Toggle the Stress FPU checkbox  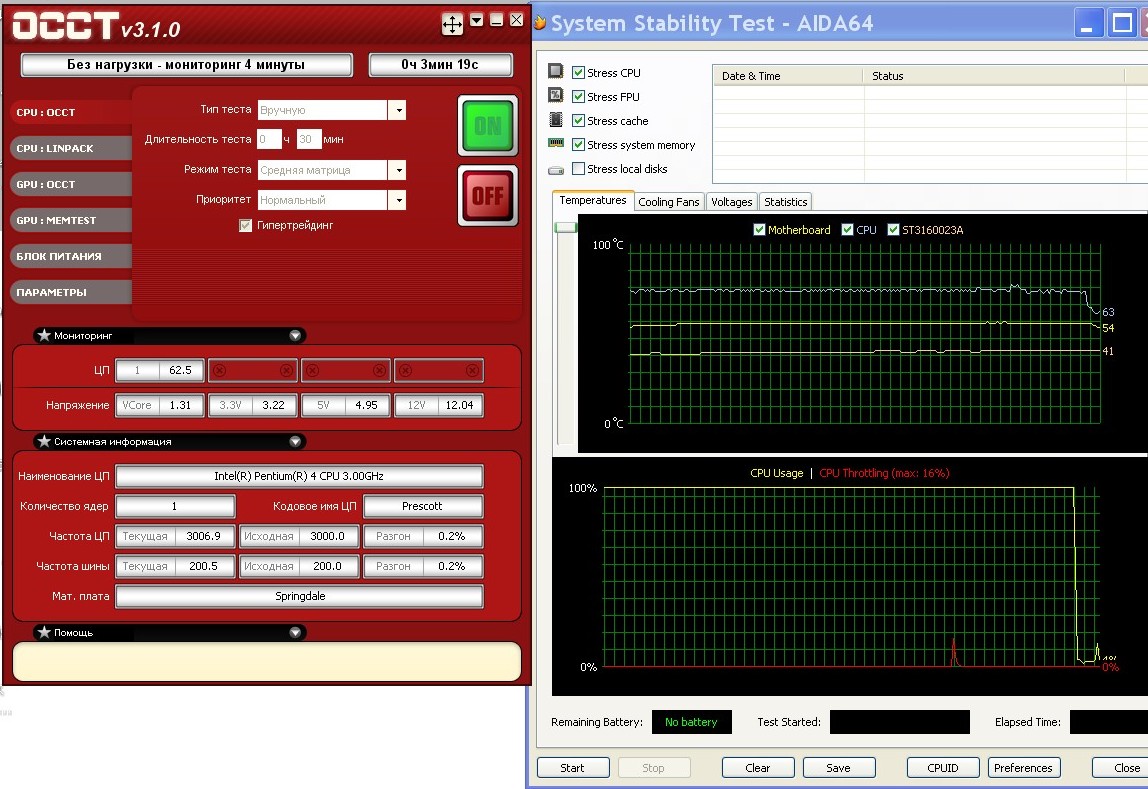578,97
